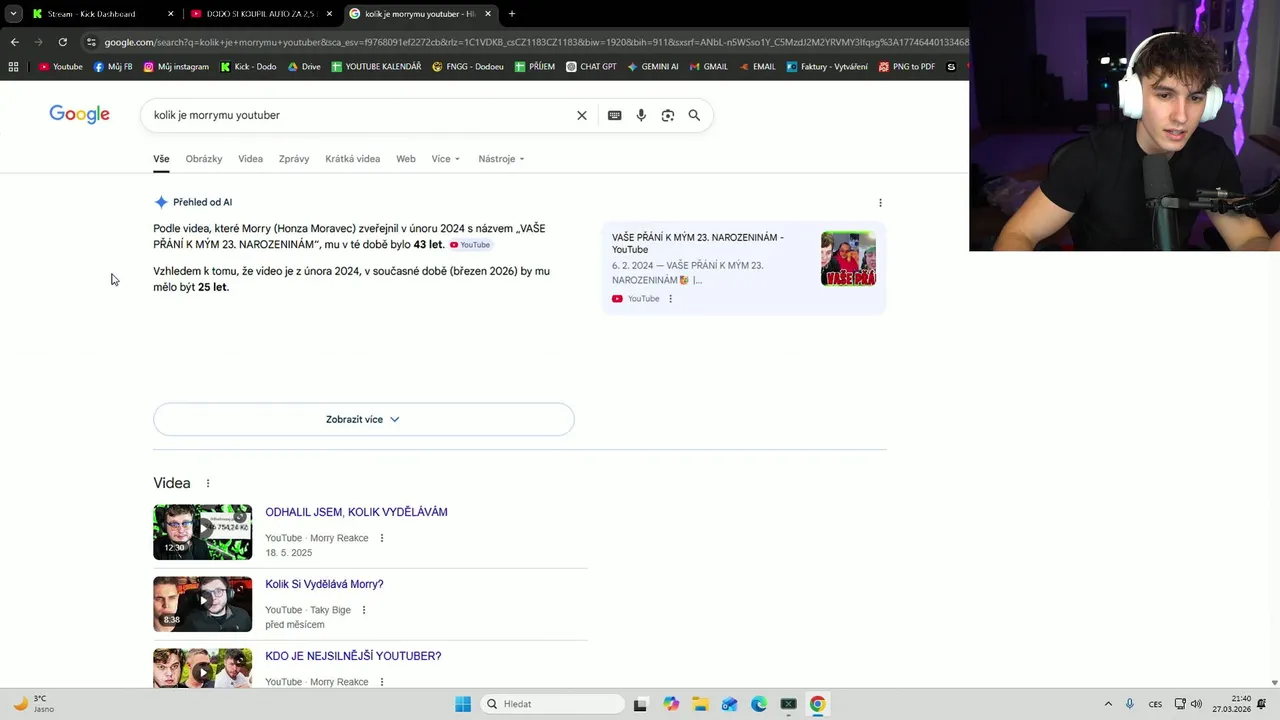Clear the search query with the X icon
1280x720 pixels.
coord(582,115)
